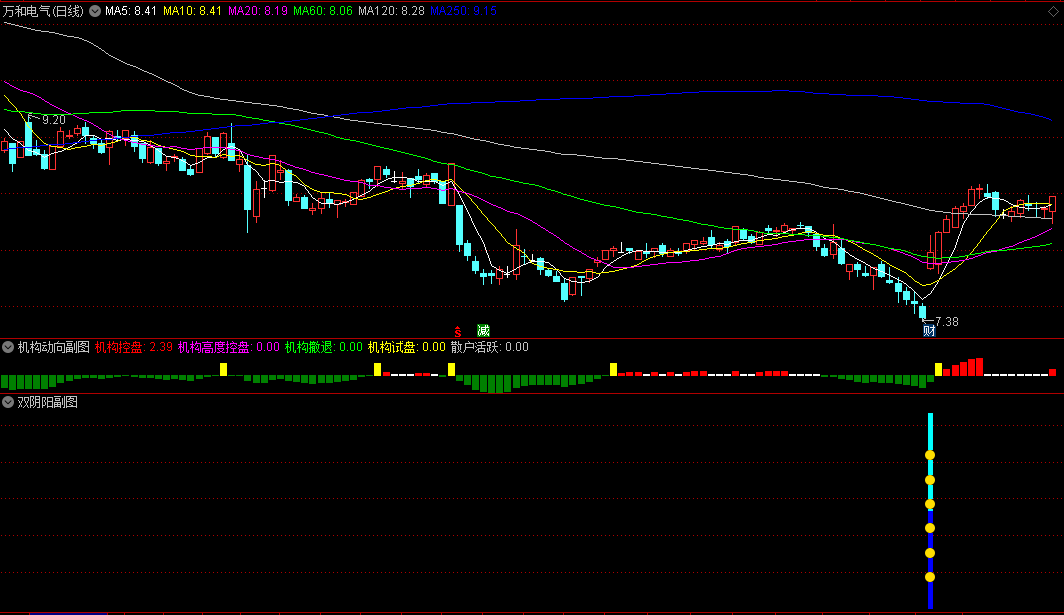The width and height of the screenshot is (1064, 615).
Task: Select the MA250: 9.15 indicator label
Action: pos(463,11)
